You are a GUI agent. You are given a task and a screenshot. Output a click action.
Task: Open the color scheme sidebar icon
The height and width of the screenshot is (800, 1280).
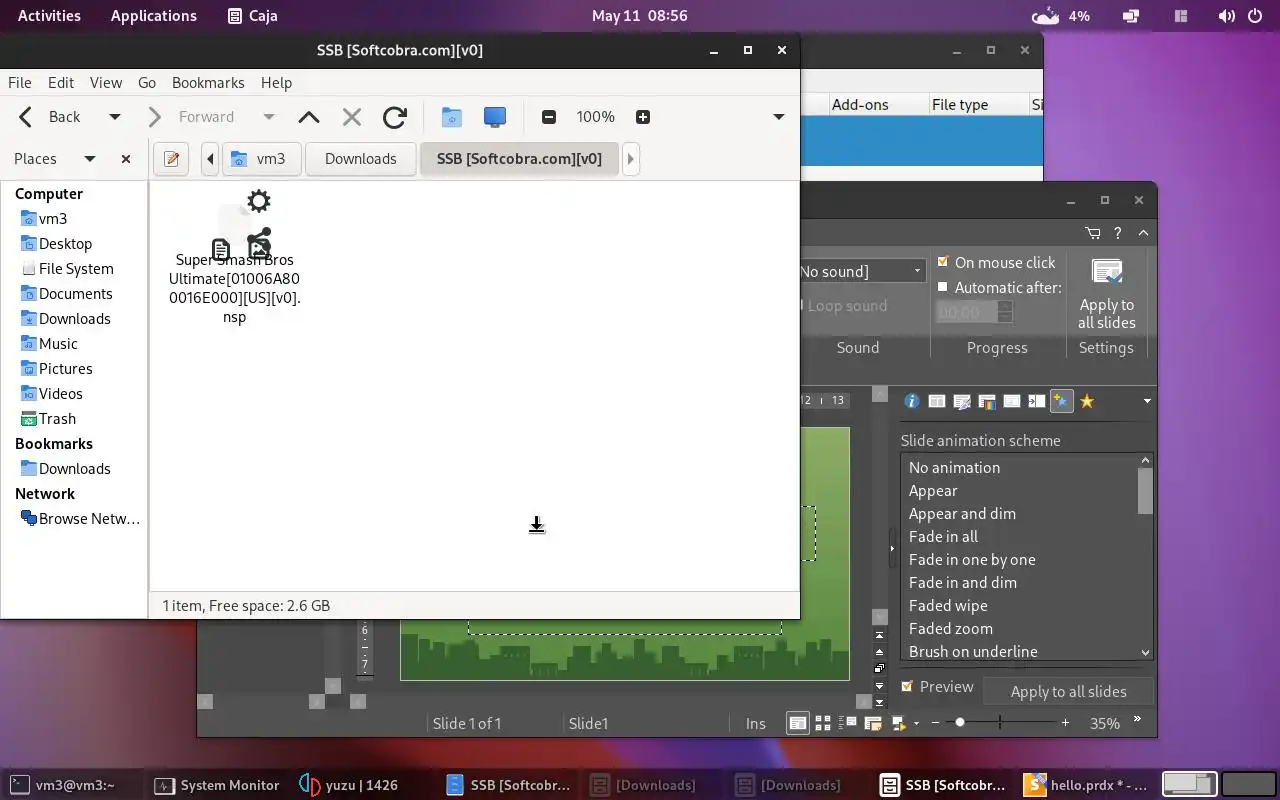(987, 401)
